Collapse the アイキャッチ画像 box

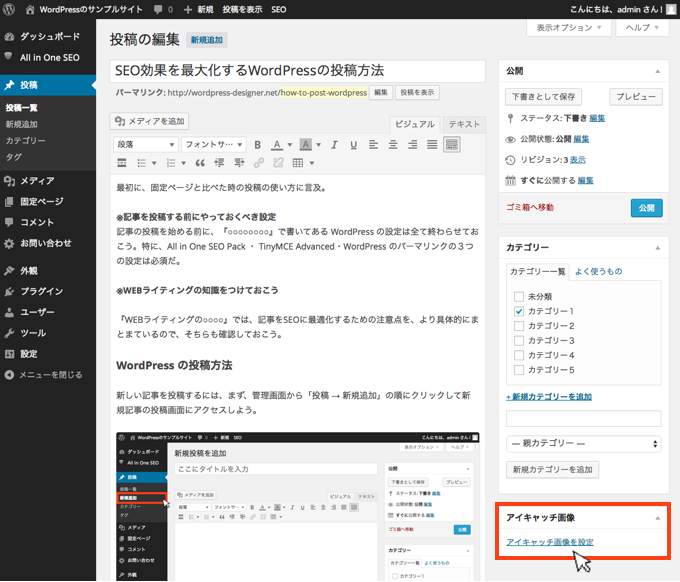click(657, 518)
